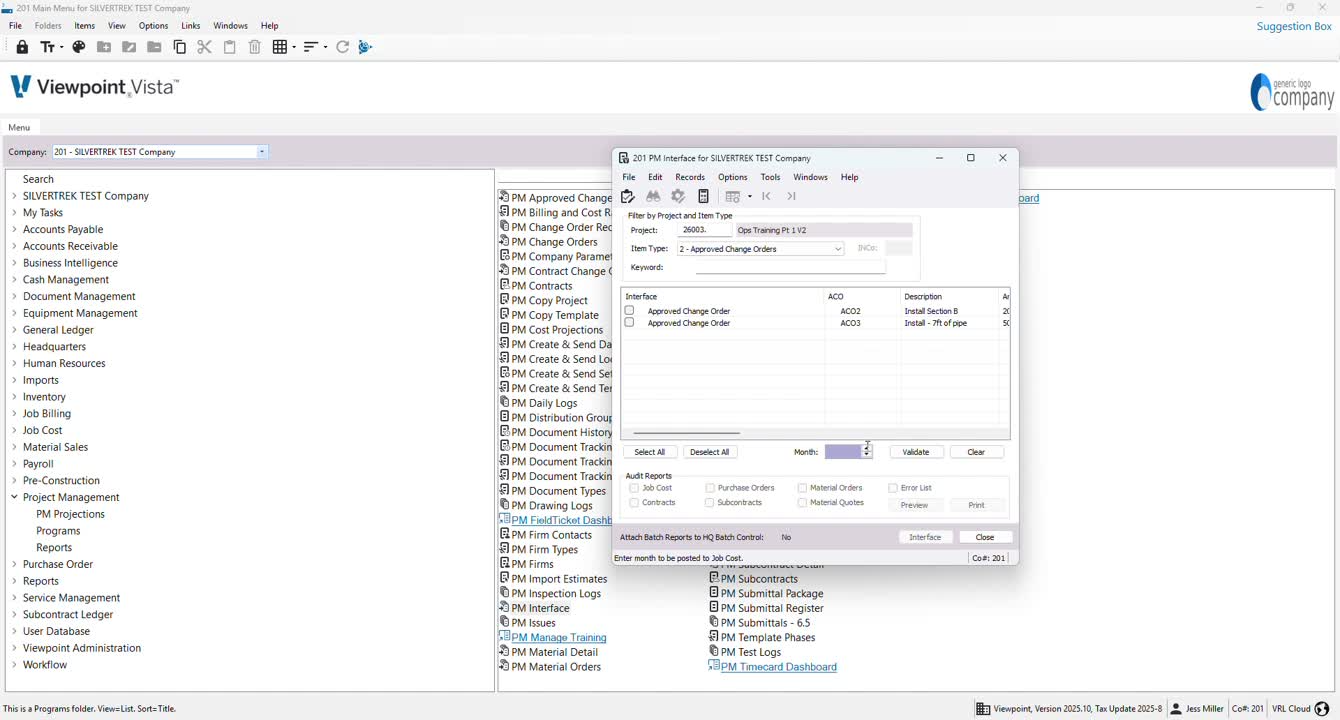
Task: Enable the Error List checkbox
Action: coord(893,488)
